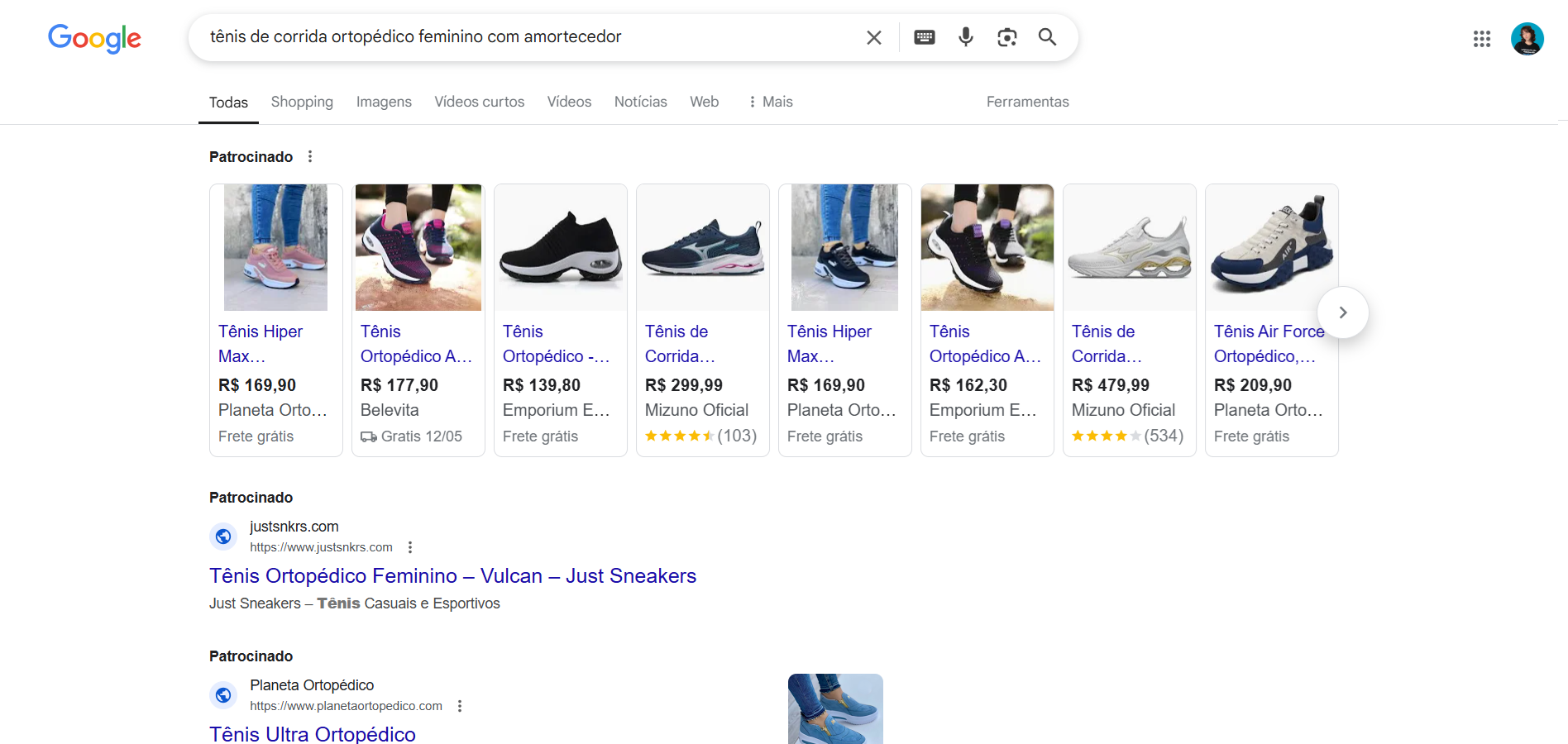Click the https://www.planetaortopedico.com URL
The width and height of the screenshot is (1568, 744).
(346, 706)
